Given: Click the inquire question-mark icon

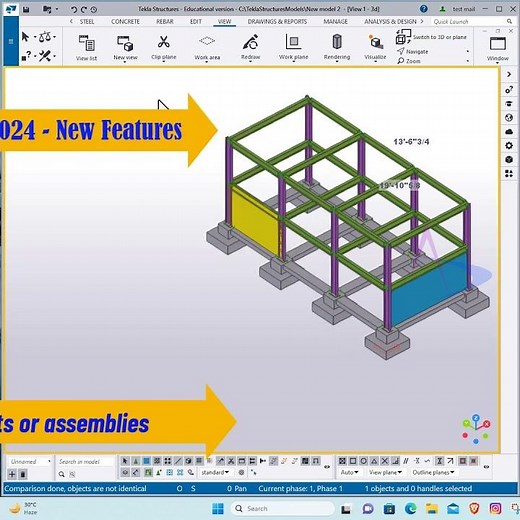Looking at the screenshot, I should pos(26,56).
